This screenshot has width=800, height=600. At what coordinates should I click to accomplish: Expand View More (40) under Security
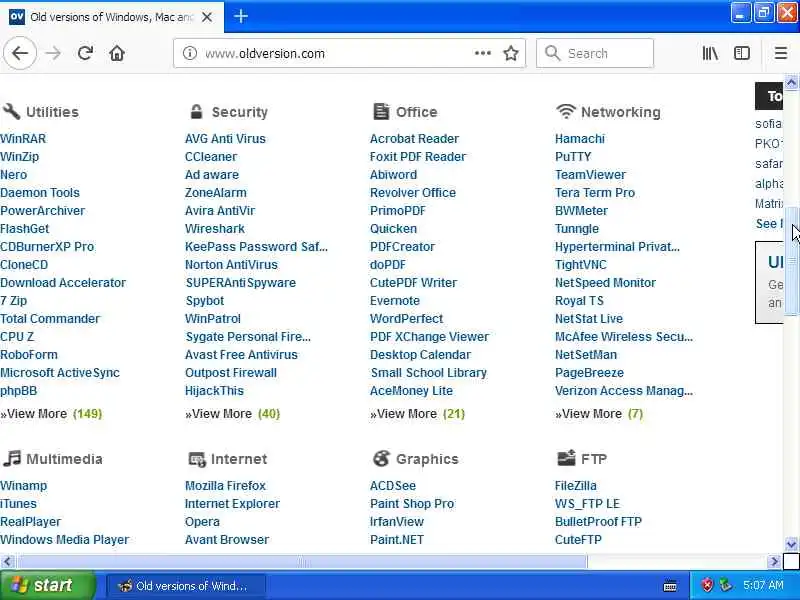233,413
